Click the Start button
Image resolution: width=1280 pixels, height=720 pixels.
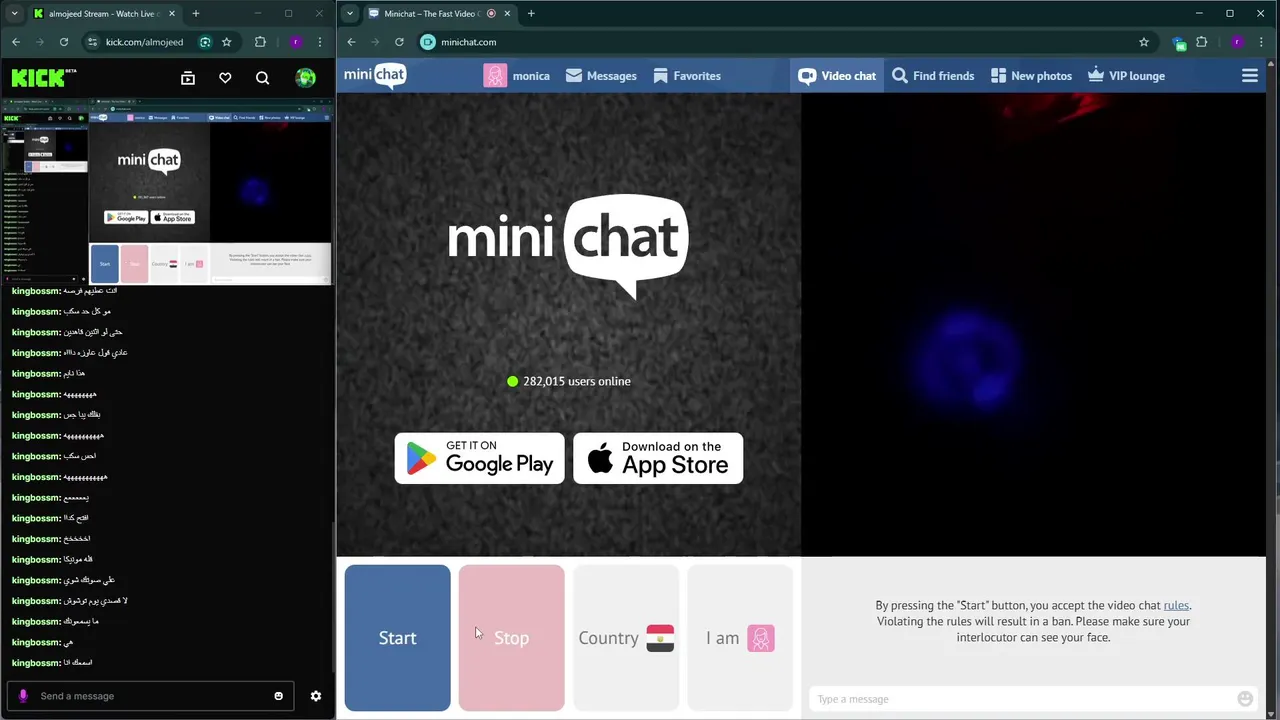coord(398,638)
